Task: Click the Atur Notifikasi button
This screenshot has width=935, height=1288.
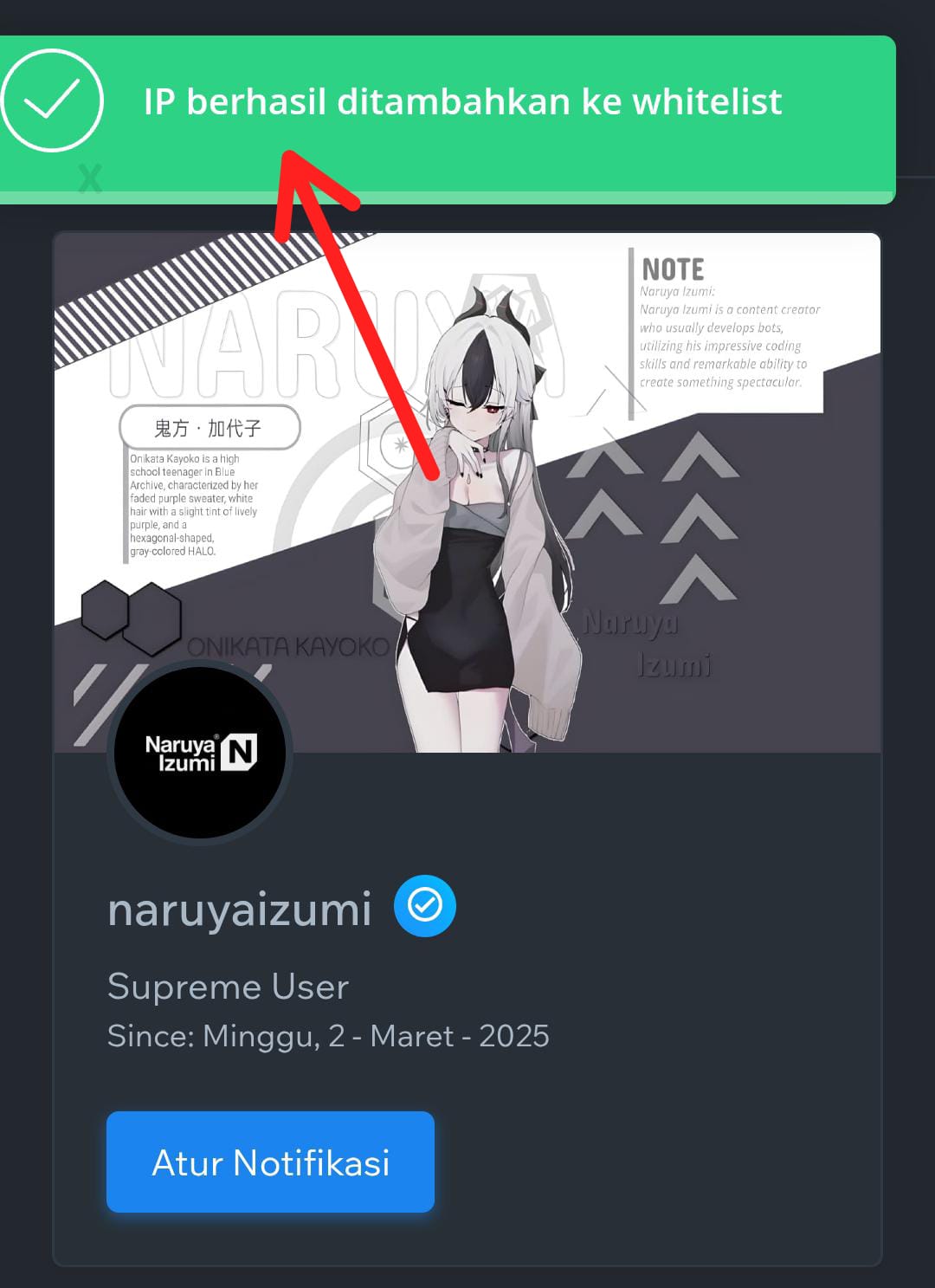Action: click(270, 1162)
